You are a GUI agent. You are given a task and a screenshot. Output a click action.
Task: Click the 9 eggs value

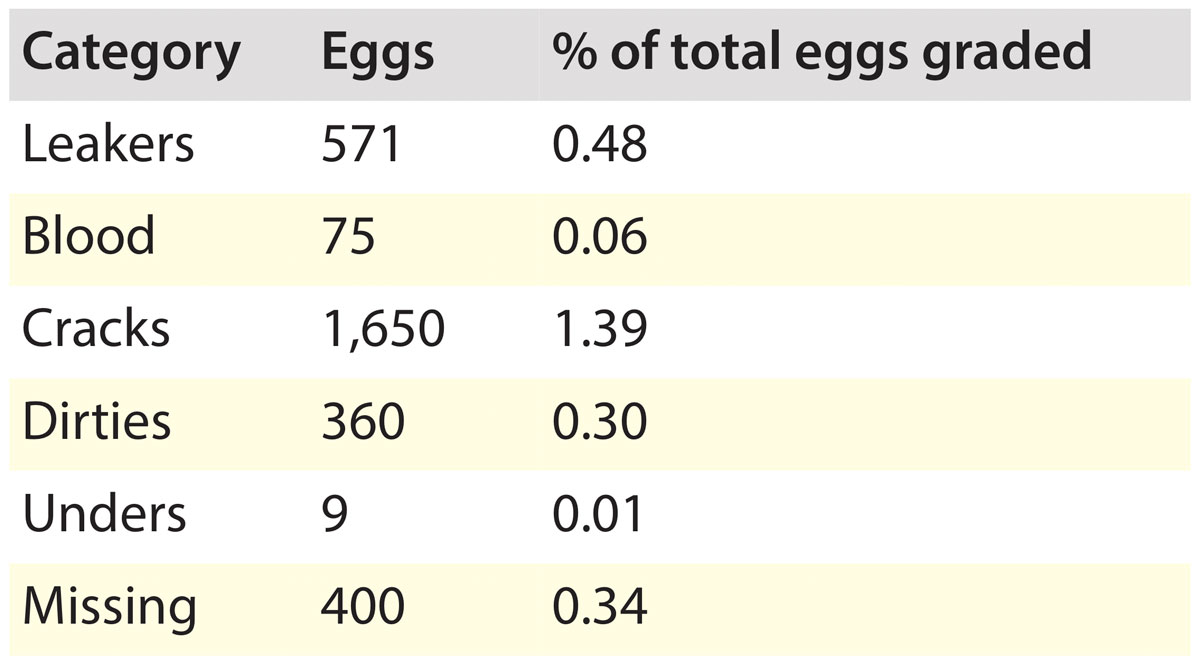(335, 514)
